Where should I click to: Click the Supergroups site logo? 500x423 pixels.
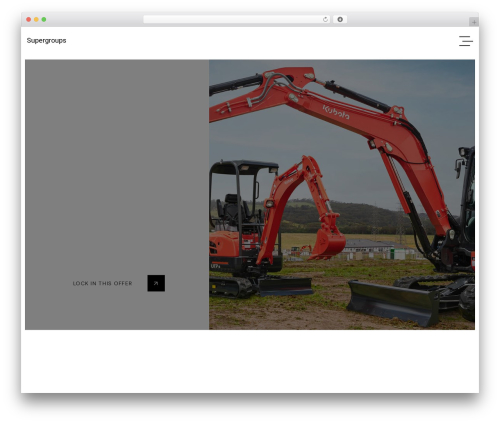[46, 41]
